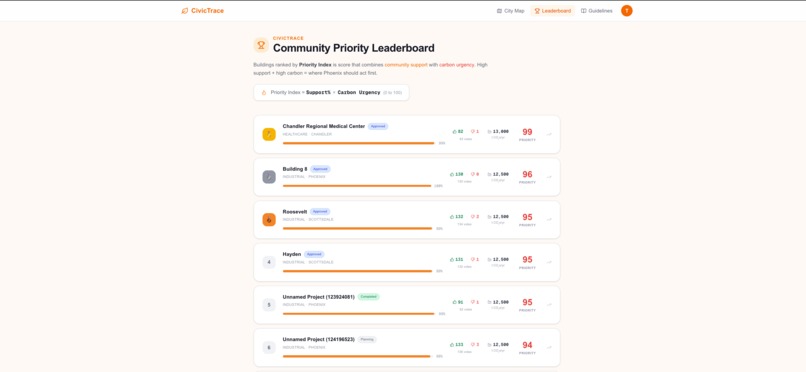This screenshot has width=806, height=372.
Task: Click the Unnamed Project (124196523) title
Action: point(319,340)
